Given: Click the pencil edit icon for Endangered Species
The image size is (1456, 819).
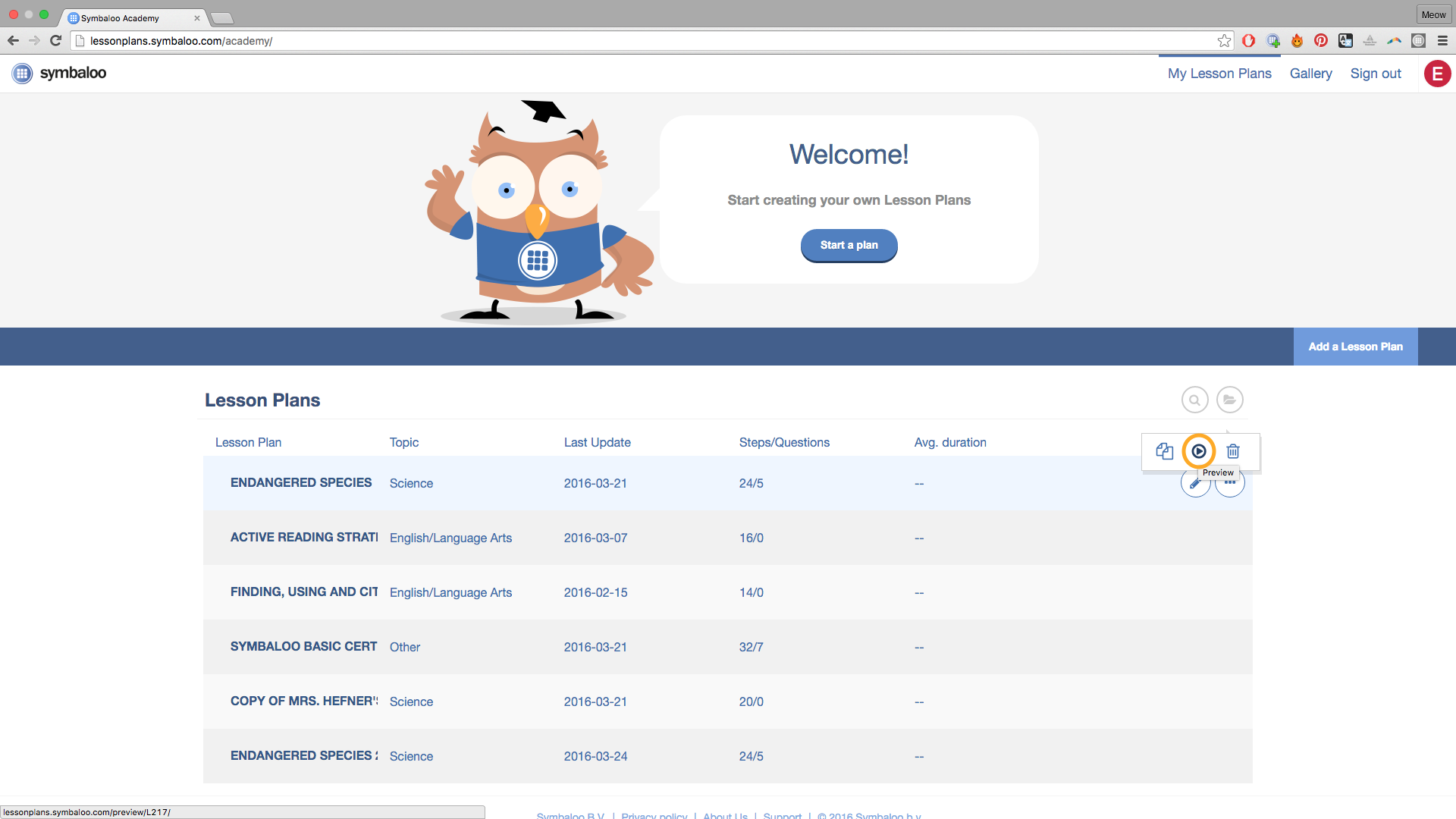Looking at the screenshot, I should point(1195,483).
